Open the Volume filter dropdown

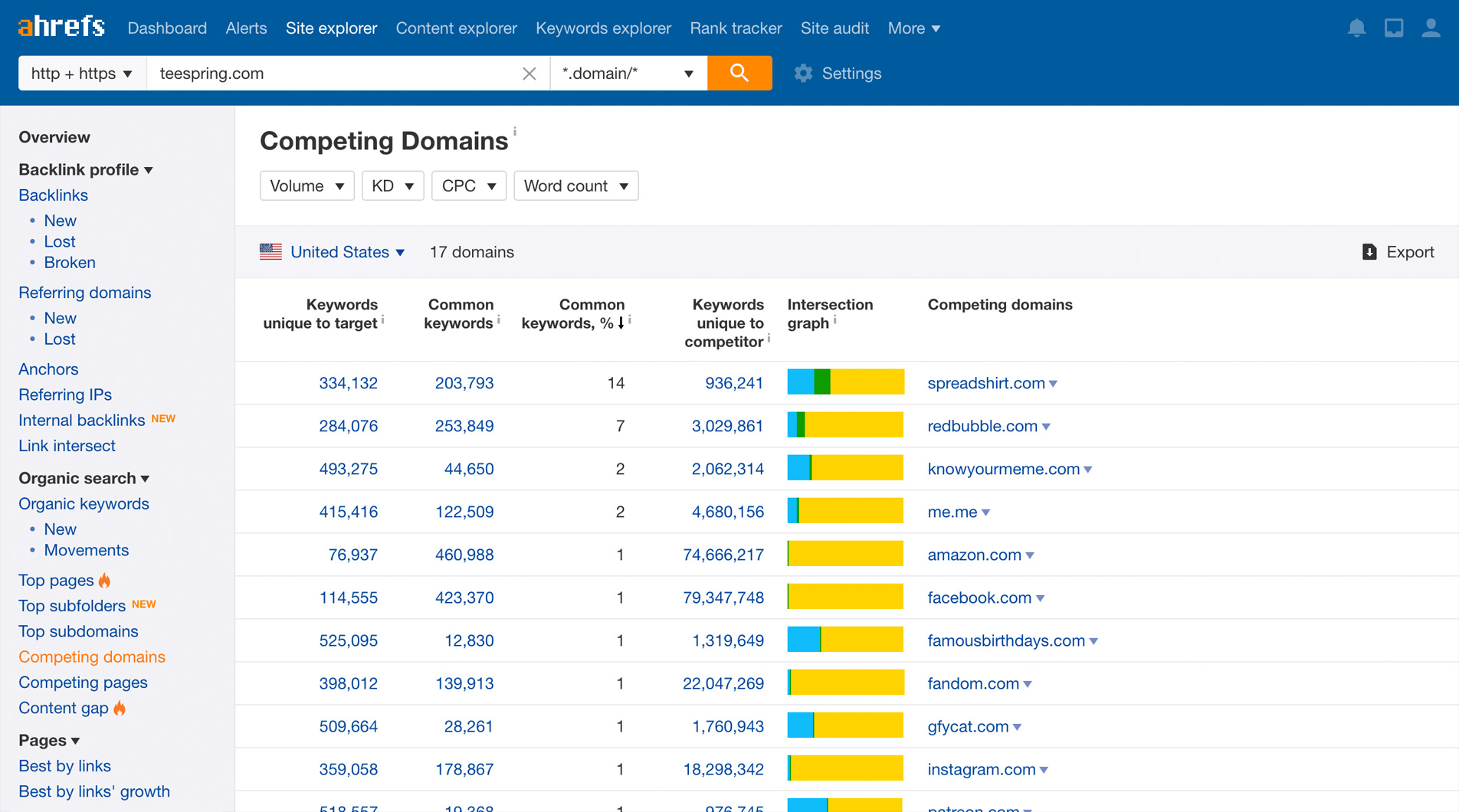(307, 186)
